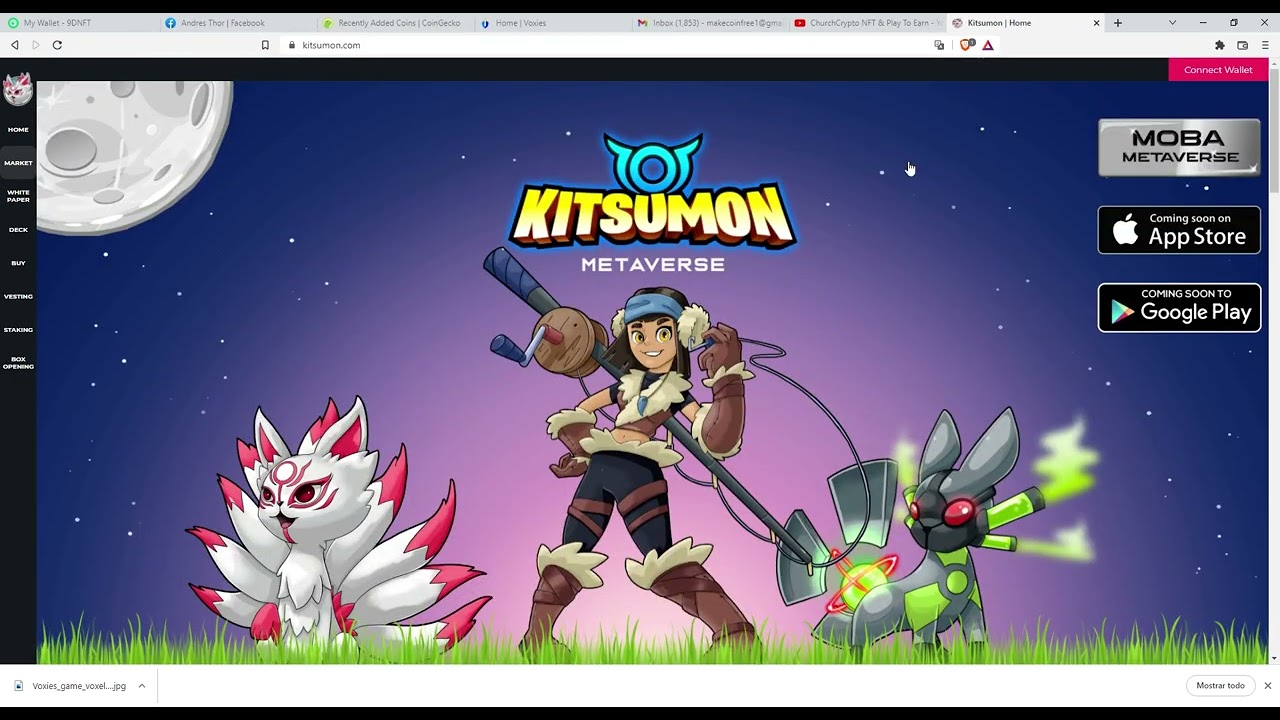
Task: Click the Brave Rewards triangle icon
Action: pos(988,45)
